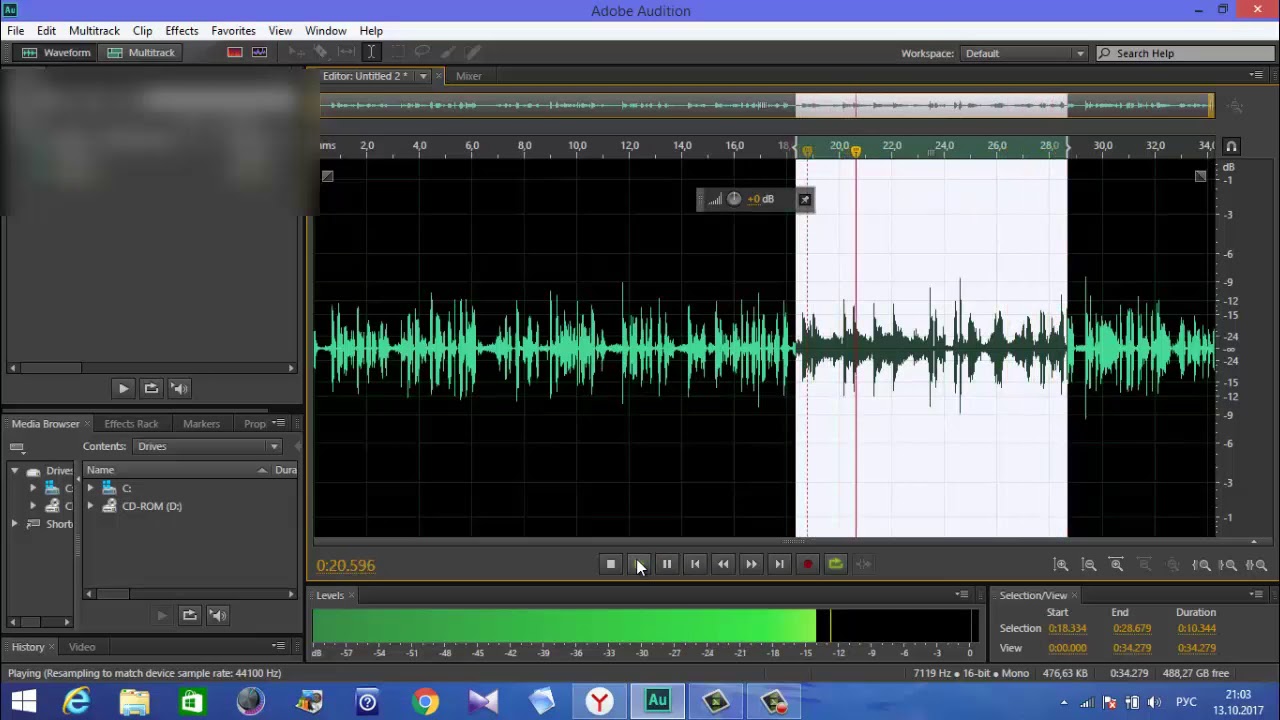Zoom in at in-point icon
Image resolution: width=1280 pixels, height=720 pixels.
1202,565
